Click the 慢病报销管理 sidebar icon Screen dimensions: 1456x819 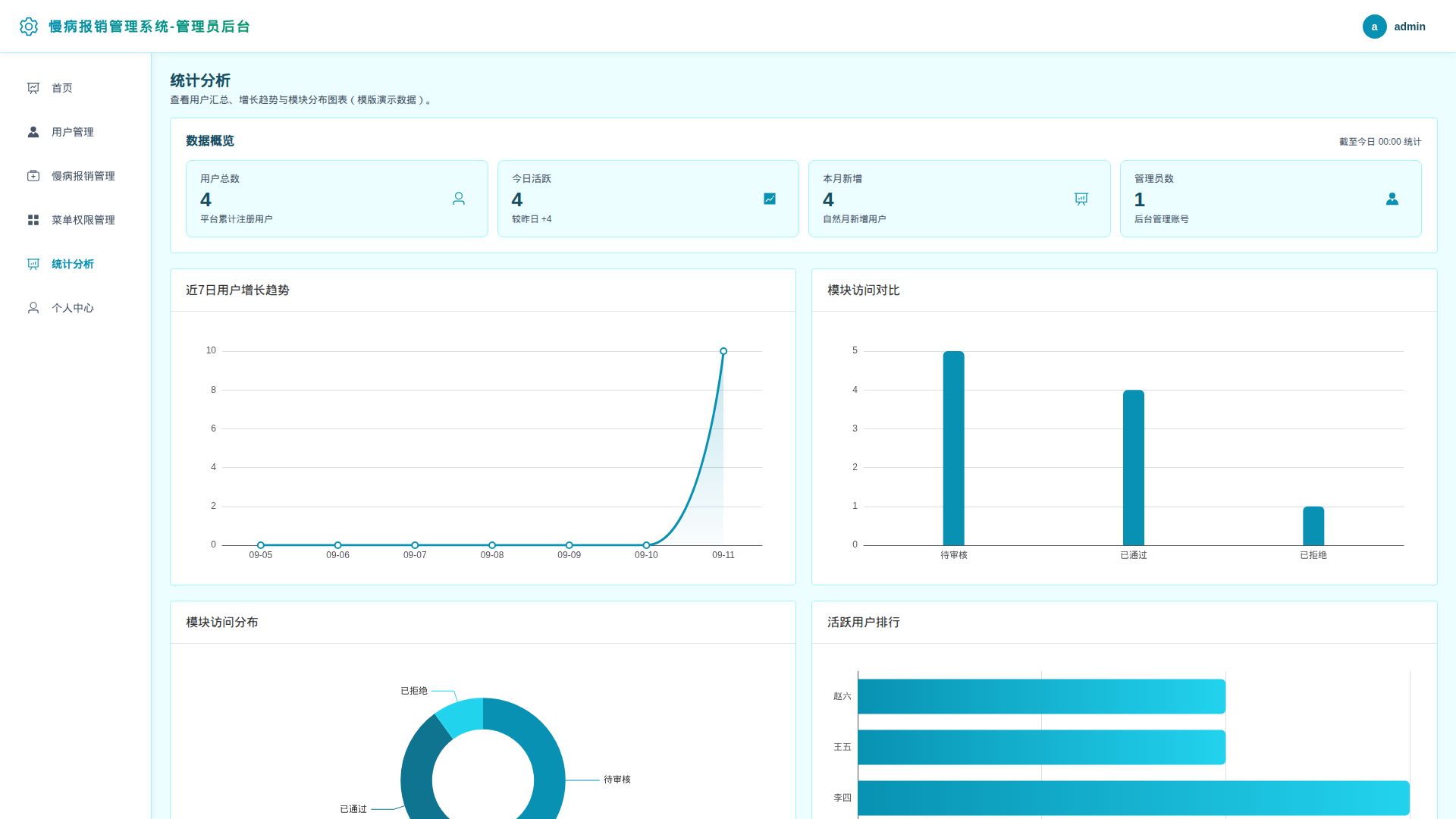tap(33, 176)
